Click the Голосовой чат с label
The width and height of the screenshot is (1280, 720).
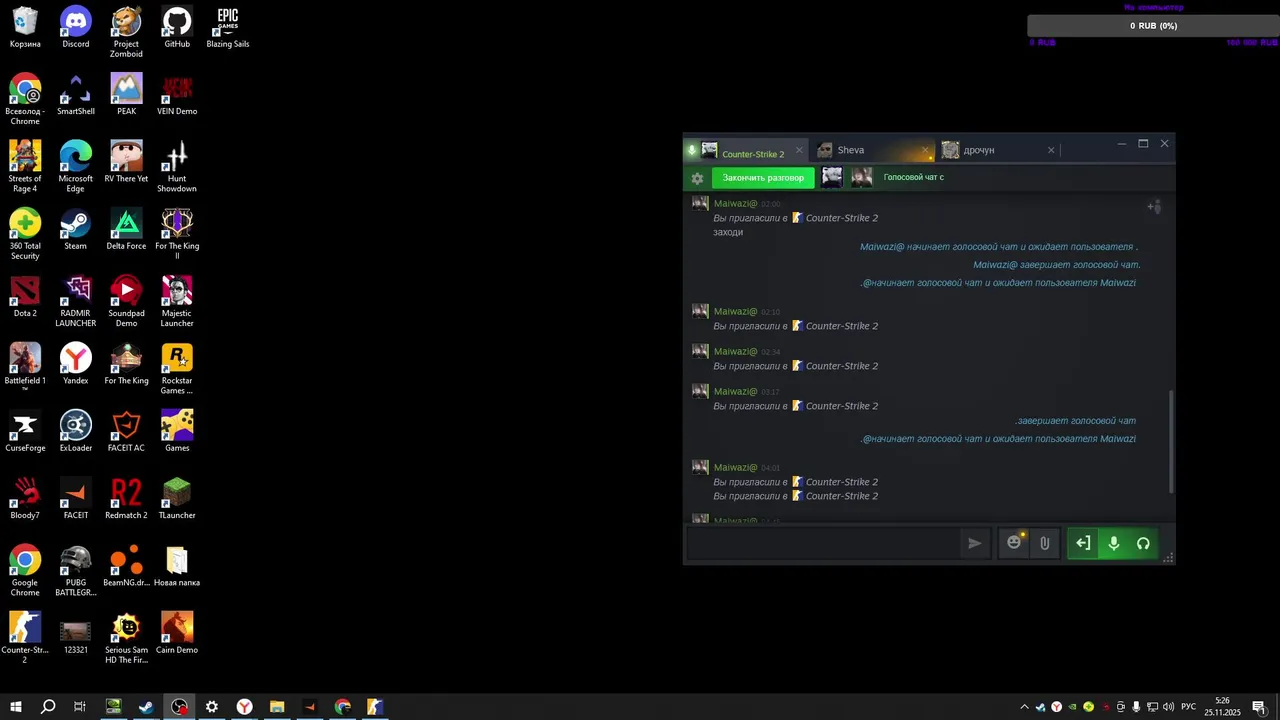[913, 177]
